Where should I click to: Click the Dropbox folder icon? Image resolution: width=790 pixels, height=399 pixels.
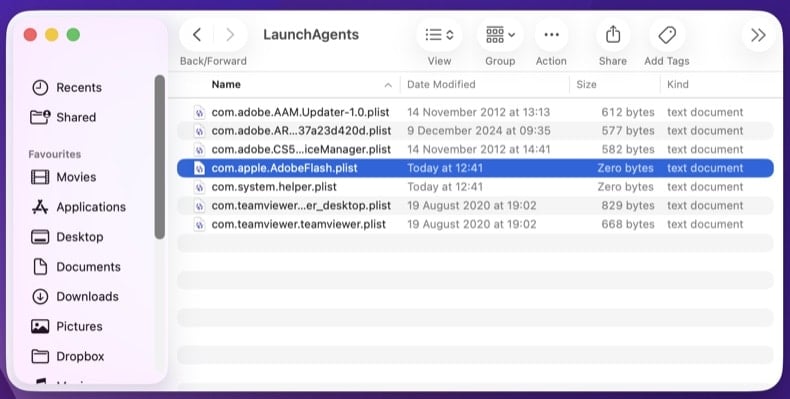tap(40, 356)
